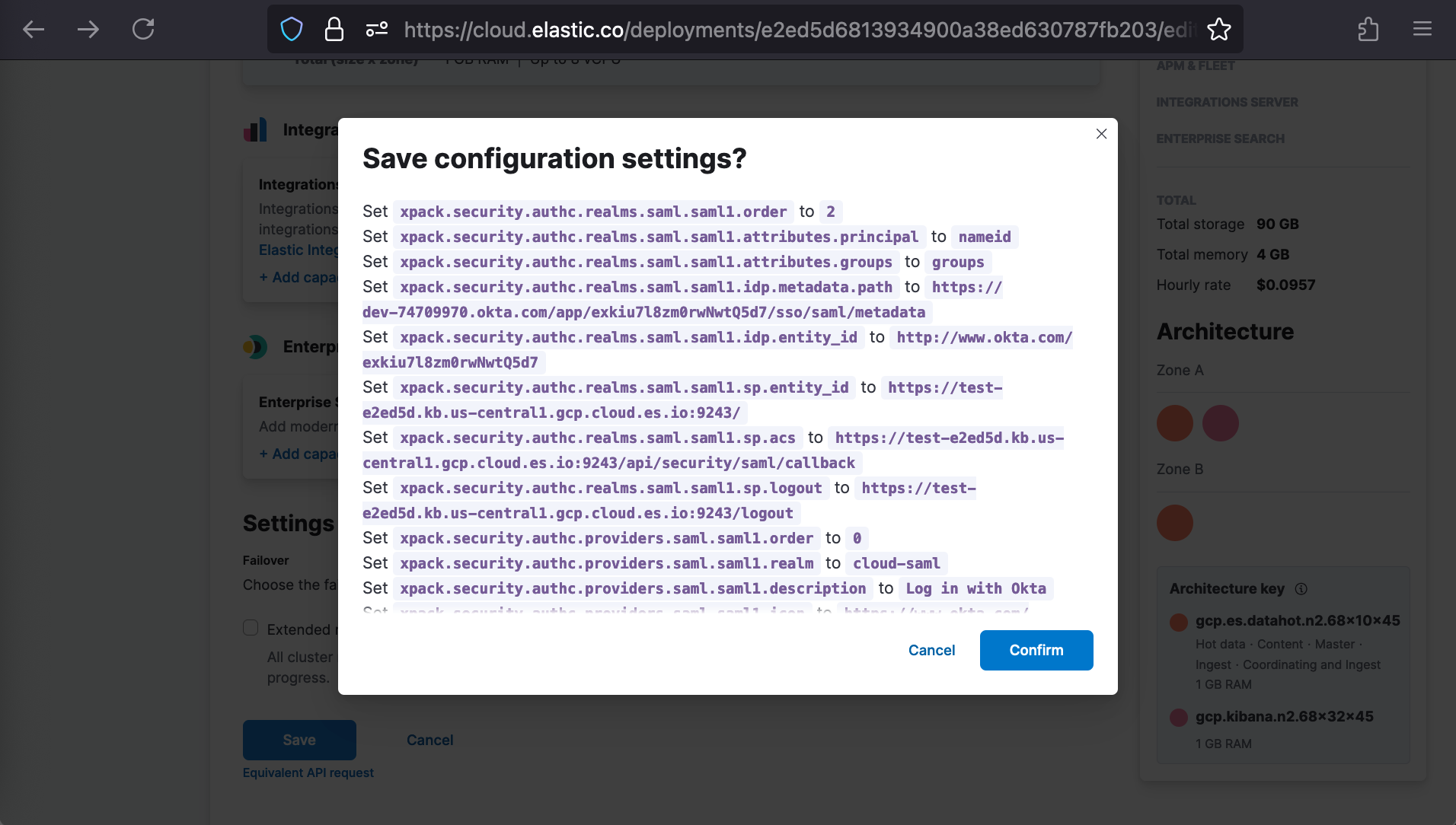This screenshot has width=1456, height=825.
Task: Click the saml1.order setting key
Action: point(593,212)
